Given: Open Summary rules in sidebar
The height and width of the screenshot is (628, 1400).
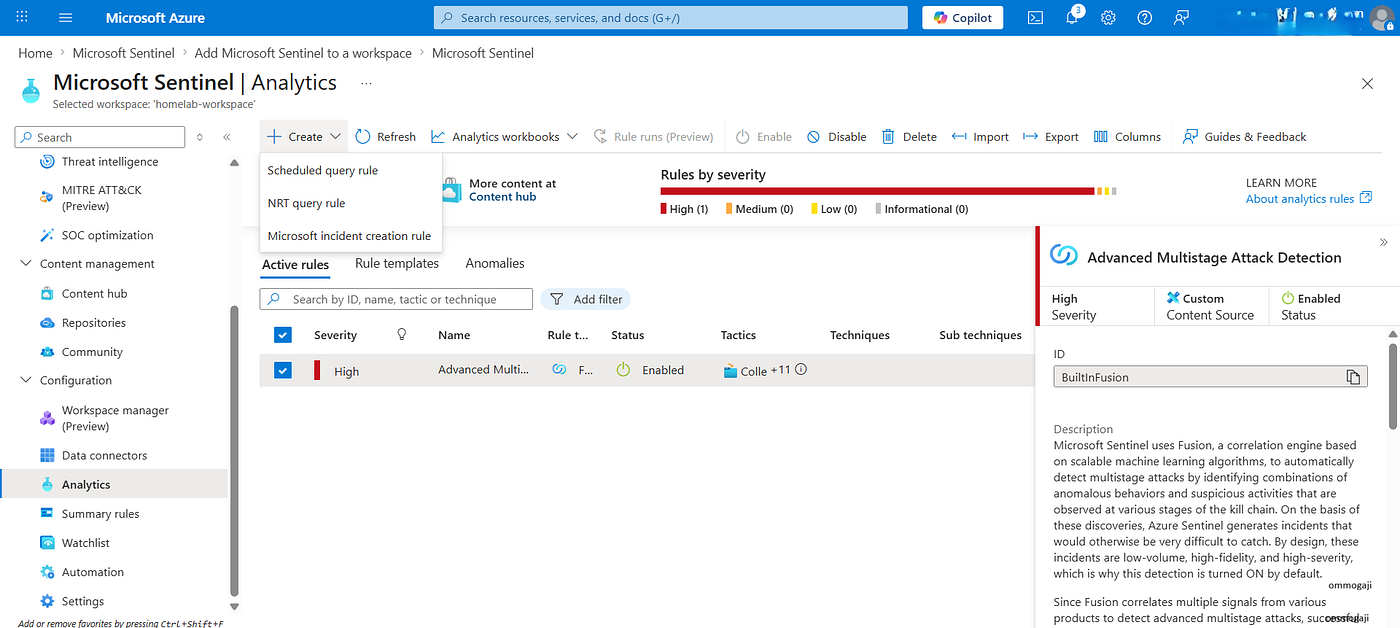Looking at the screenshot, I should pos(100,514).
